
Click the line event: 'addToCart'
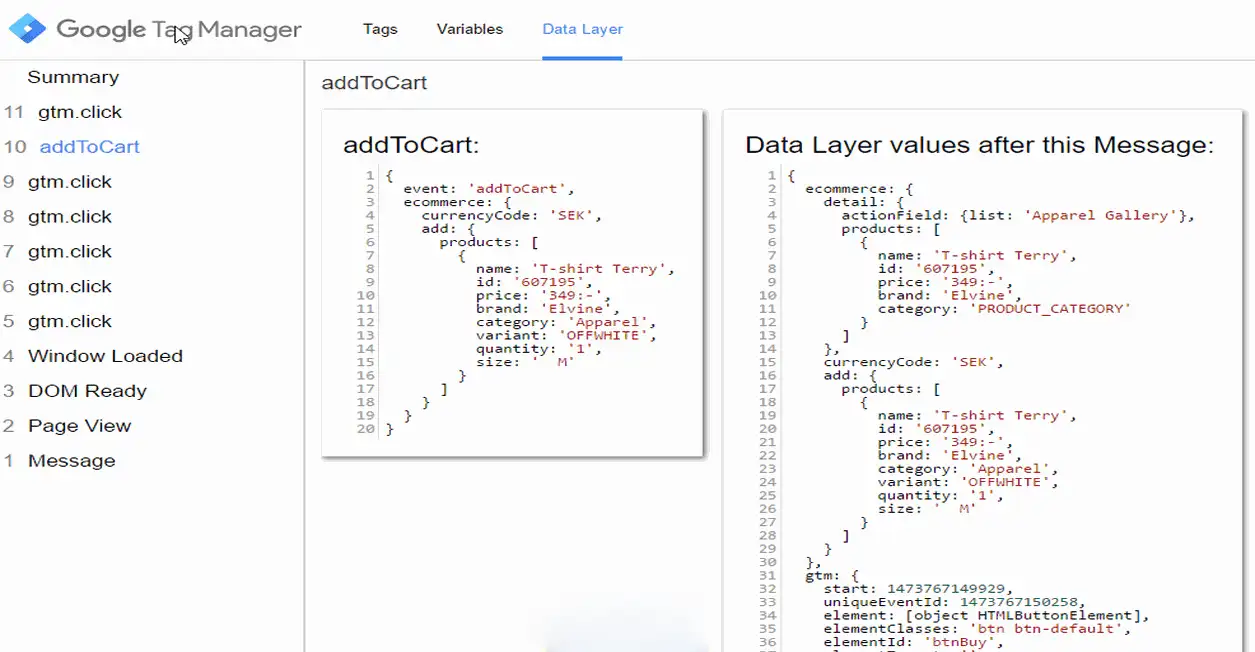coord(488,188)
